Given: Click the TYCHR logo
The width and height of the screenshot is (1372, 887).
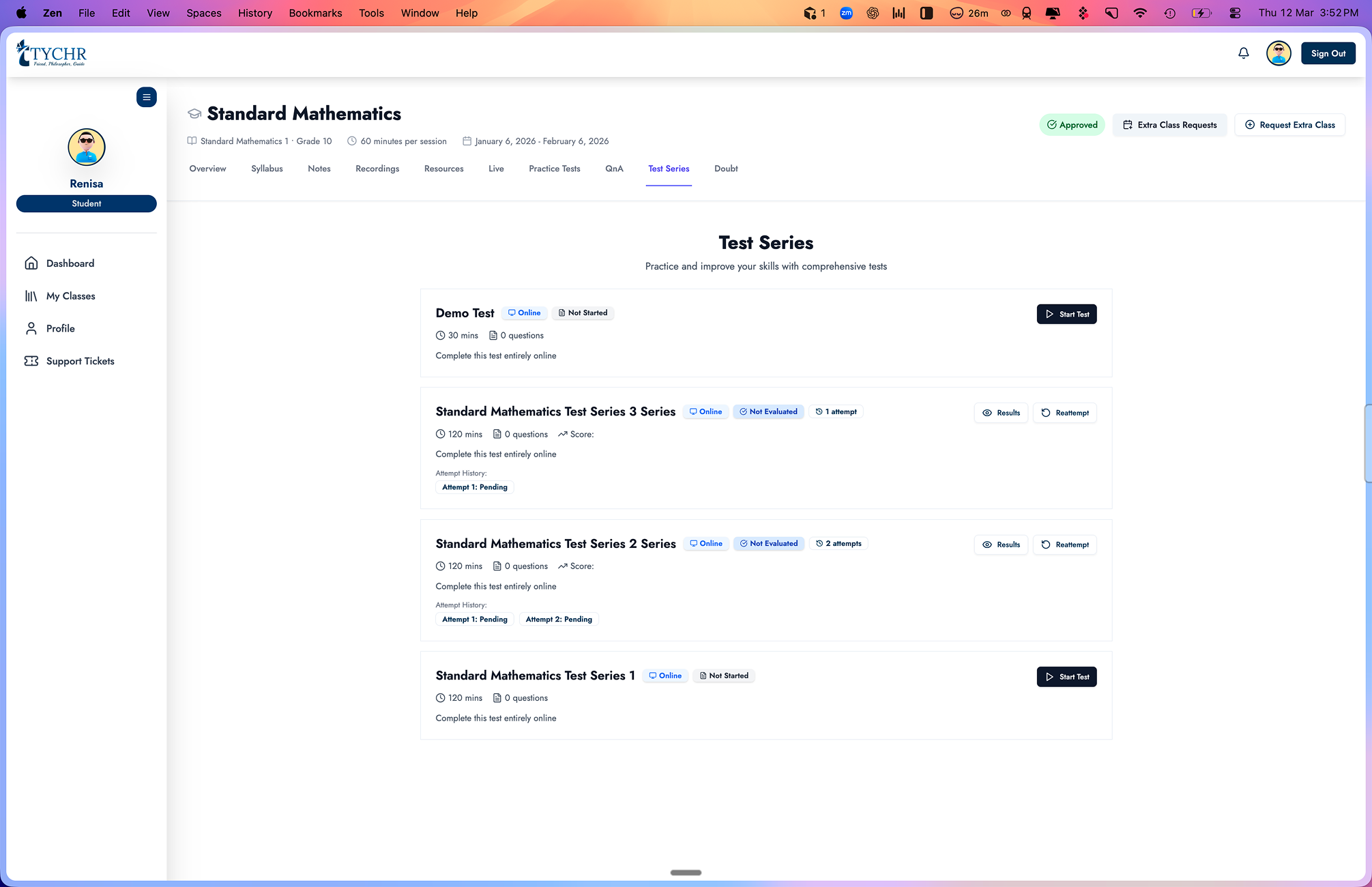Looking at the screenshot, I should click(x=52, y=53).
